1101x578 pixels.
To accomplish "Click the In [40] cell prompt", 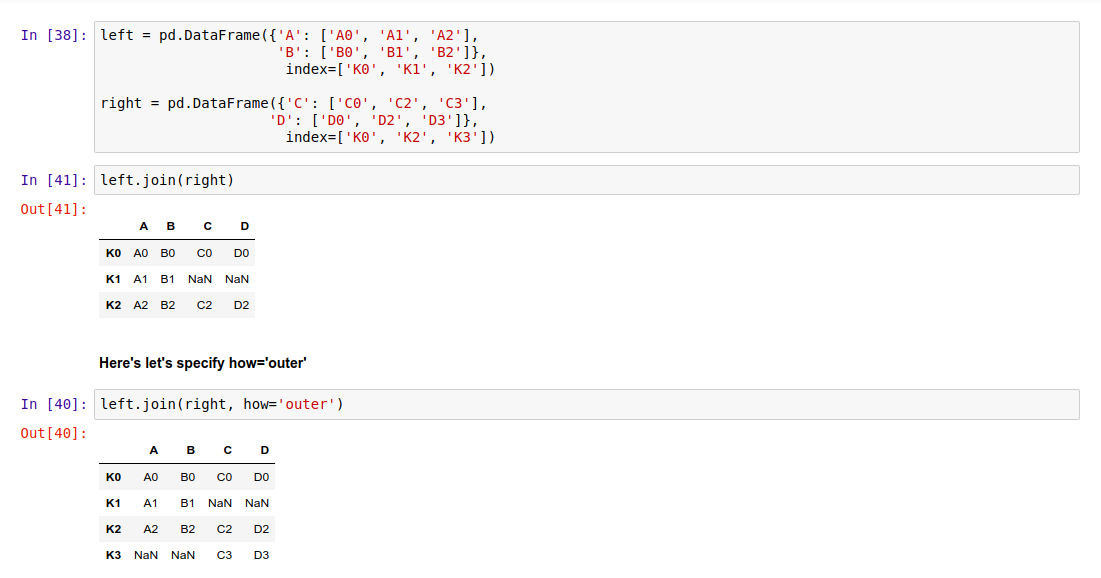I will point(54,405).
